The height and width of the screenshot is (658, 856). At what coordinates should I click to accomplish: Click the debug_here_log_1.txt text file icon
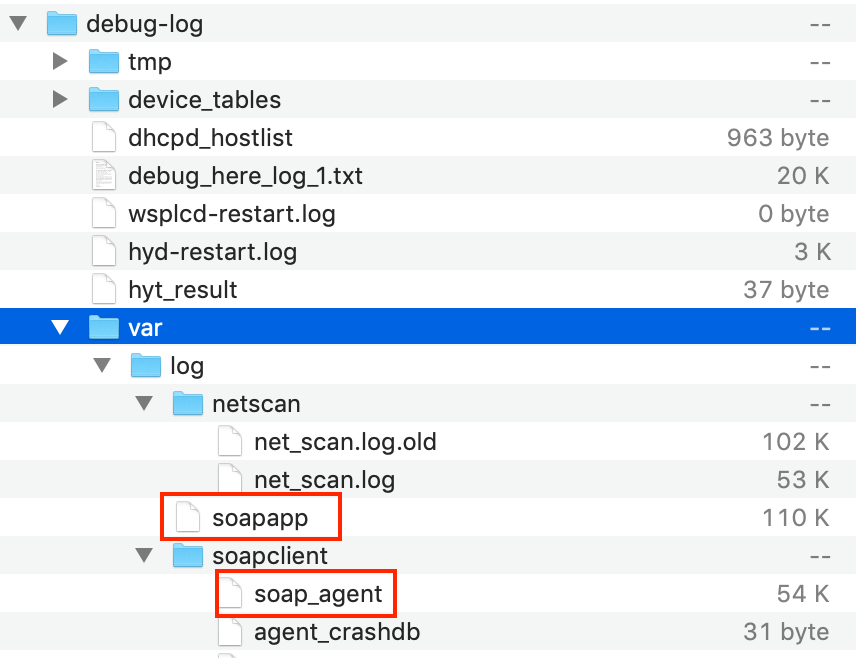104,176
